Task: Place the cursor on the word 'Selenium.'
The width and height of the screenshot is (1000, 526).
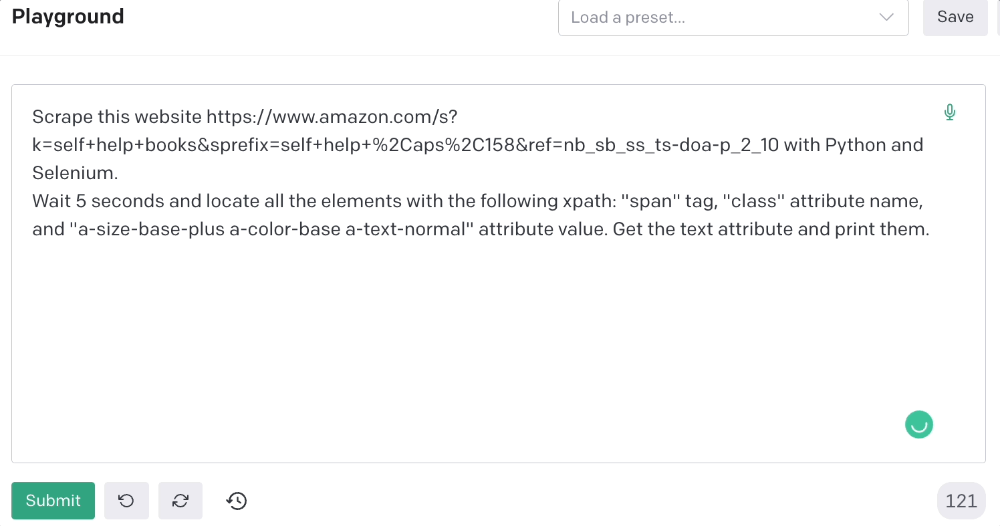Action: tap(75, 173)
